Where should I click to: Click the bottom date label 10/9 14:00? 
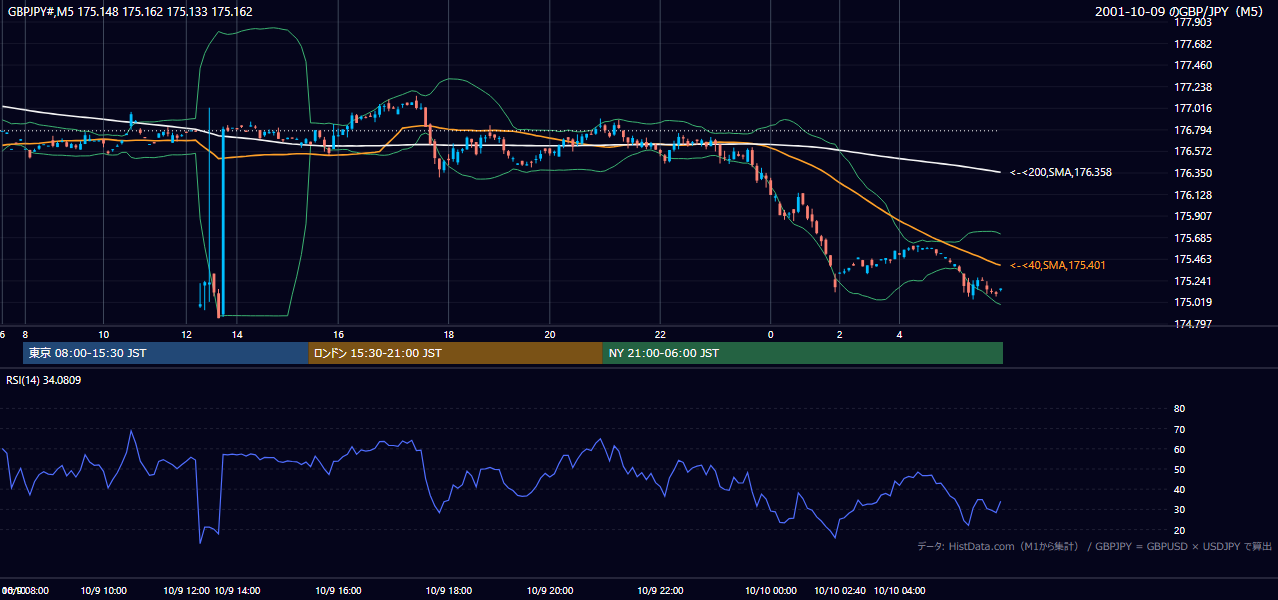238,591
